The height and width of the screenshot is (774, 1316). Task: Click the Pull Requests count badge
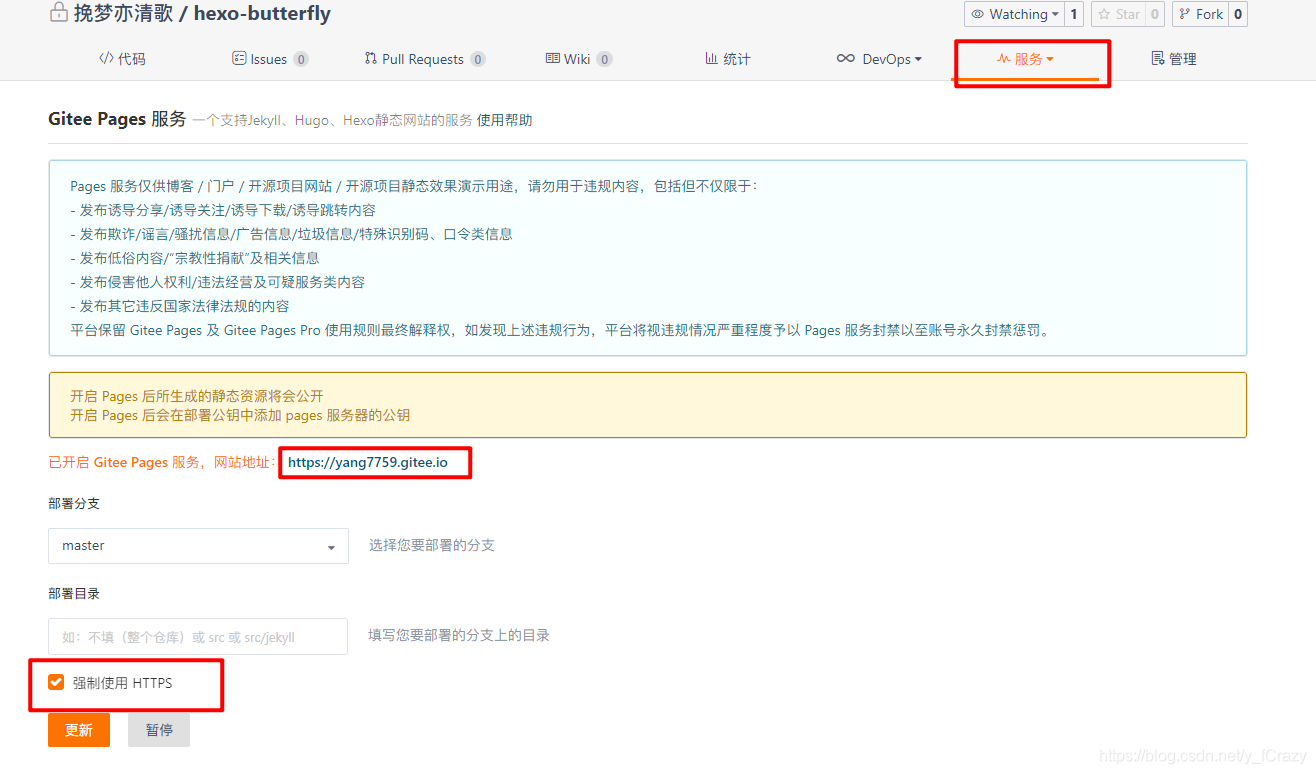point(478,59)
